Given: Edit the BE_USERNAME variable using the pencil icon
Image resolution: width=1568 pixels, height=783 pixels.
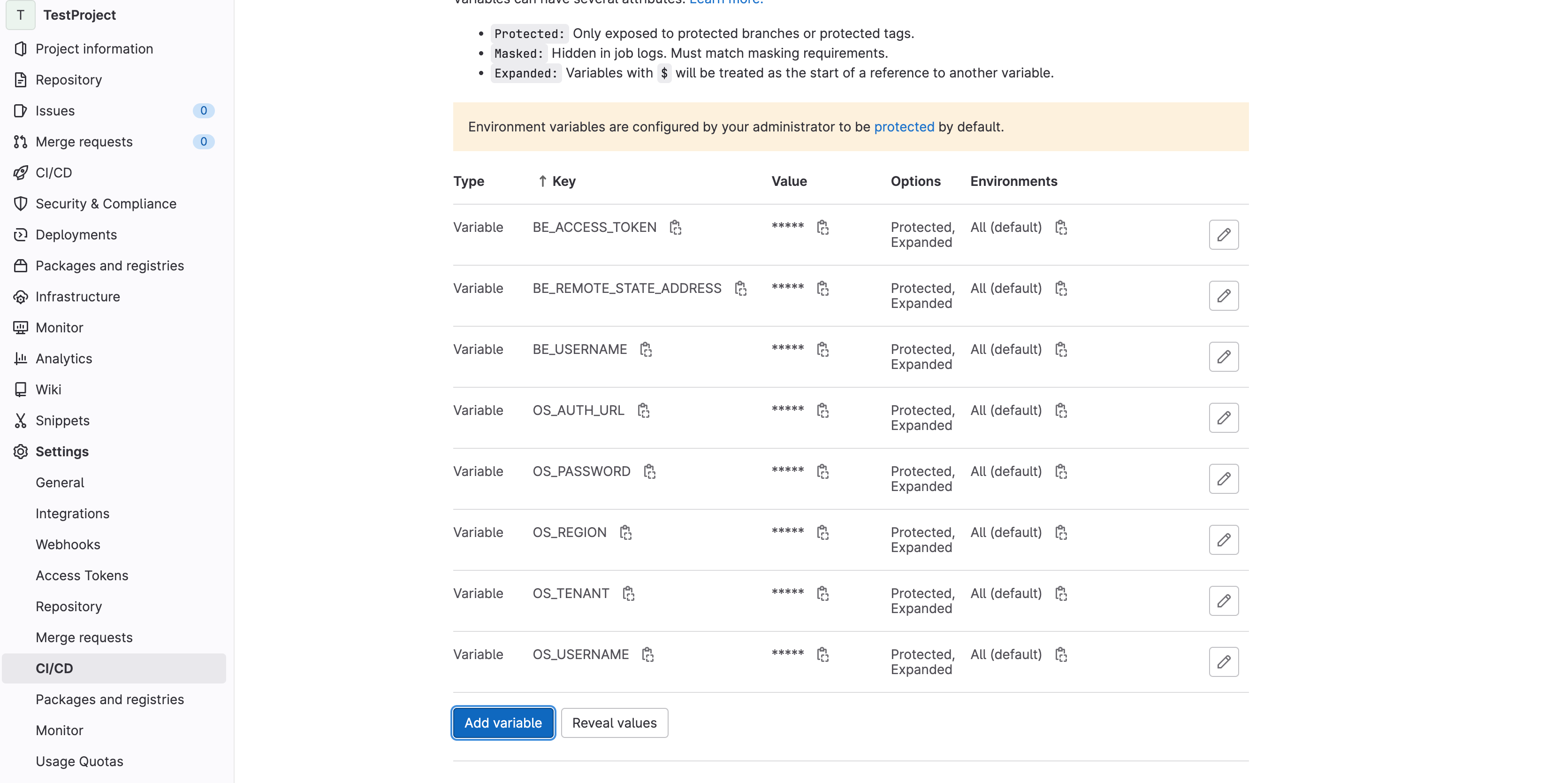Looking at the screenshot, I should (1224, 357).
